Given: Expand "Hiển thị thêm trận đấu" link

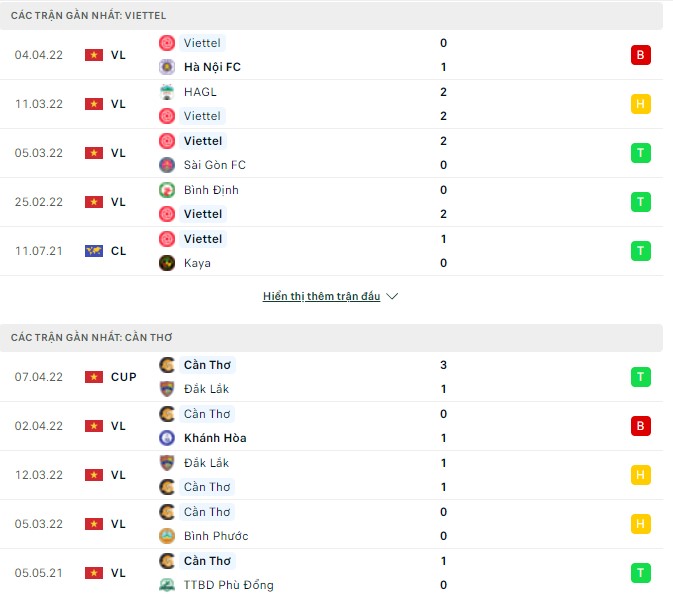Looking at the screenshot, I should 321,297.
